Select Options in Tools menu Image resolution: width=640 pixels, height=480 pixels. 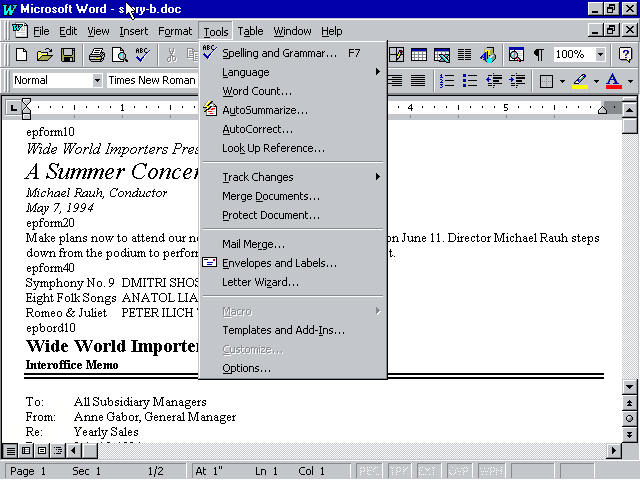pos(293,368)
